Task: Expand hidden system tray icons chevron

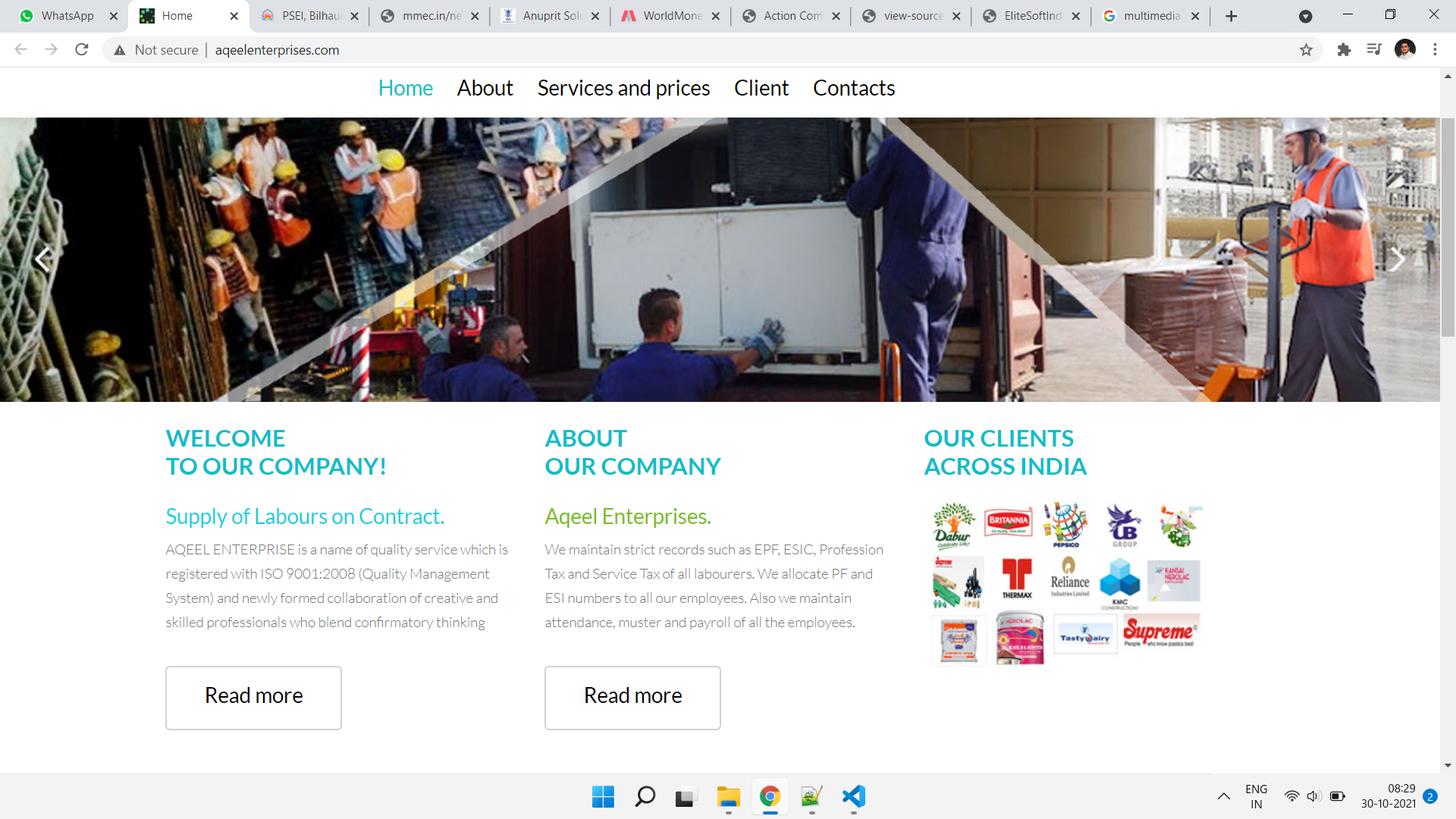Action: [1223, 796]
